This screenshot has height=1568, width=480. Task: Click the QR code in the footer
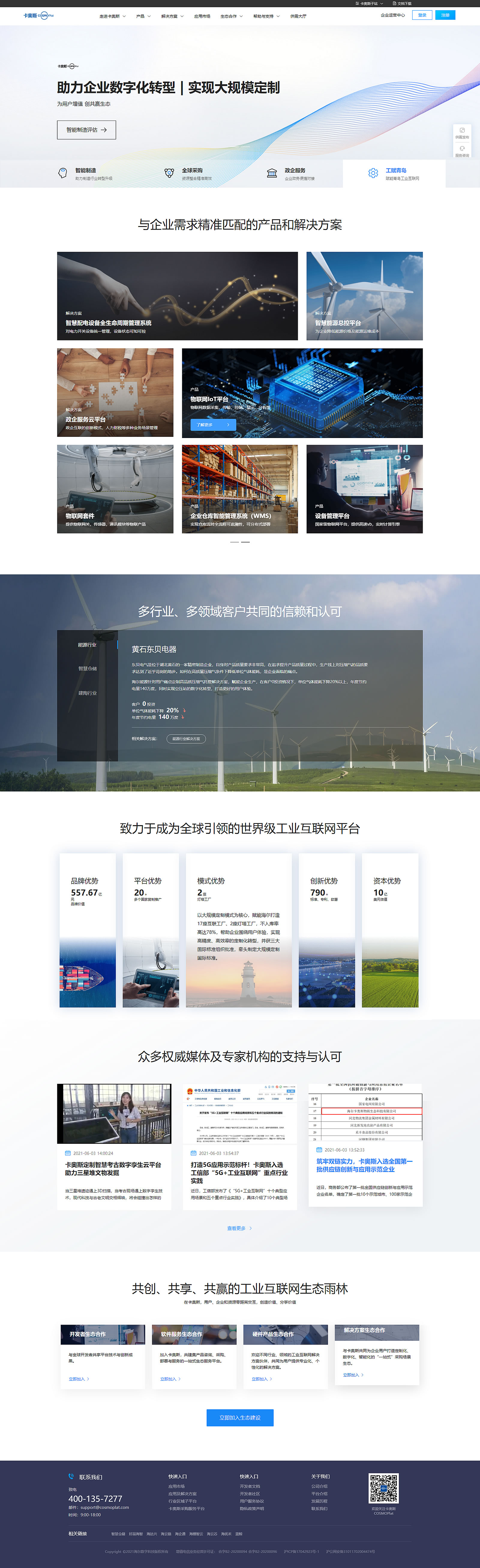click(x=383, y=1488)
